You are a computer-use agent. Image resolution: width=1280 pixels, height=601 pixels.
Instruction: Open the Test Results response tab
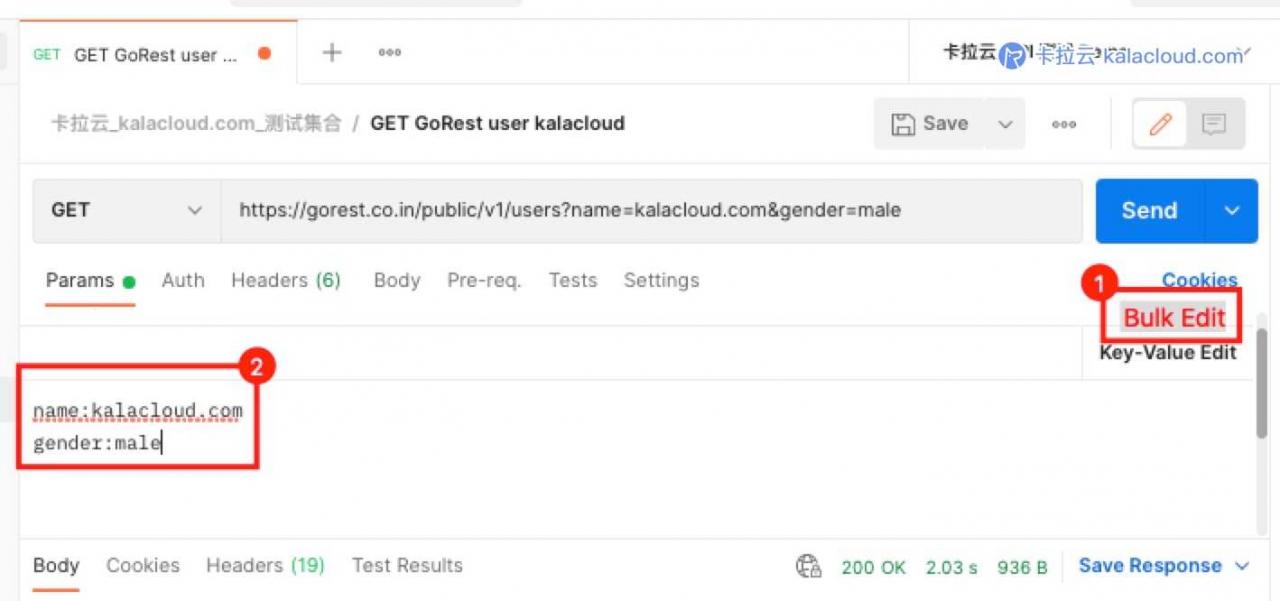tap(407, 566)
